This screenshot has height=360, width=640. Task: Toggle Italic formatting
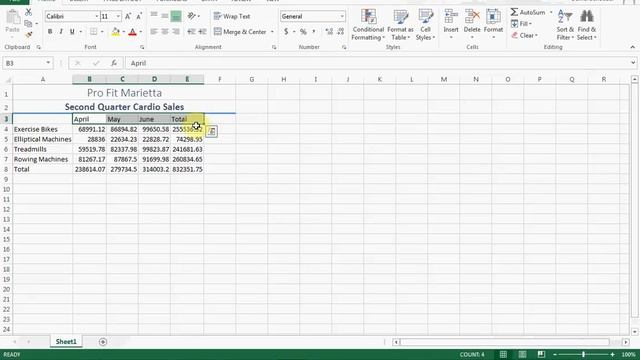pyautogui.click(x=61, y=31)
